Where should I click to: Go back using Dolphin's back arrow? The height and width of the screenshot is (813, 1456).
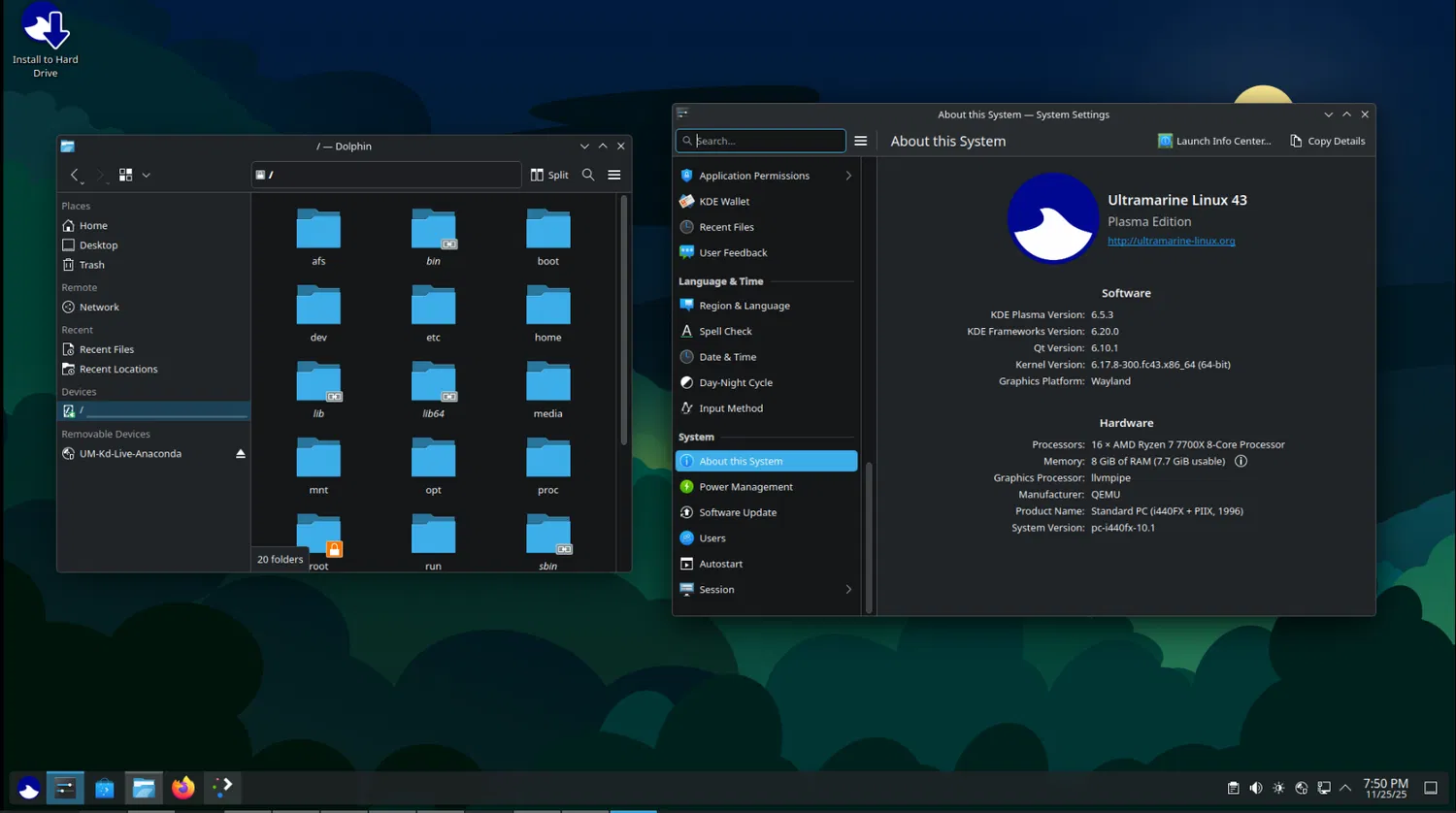pyautogui.click(x=75, y=175)
